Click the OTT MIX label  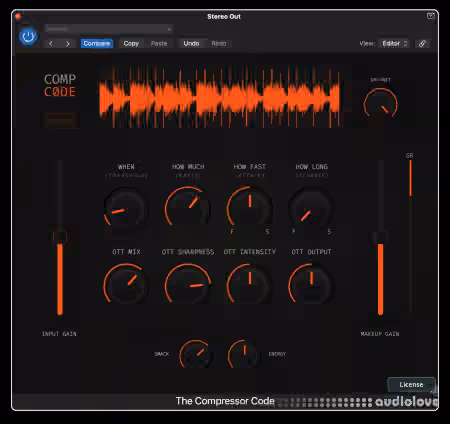[126, 252]
